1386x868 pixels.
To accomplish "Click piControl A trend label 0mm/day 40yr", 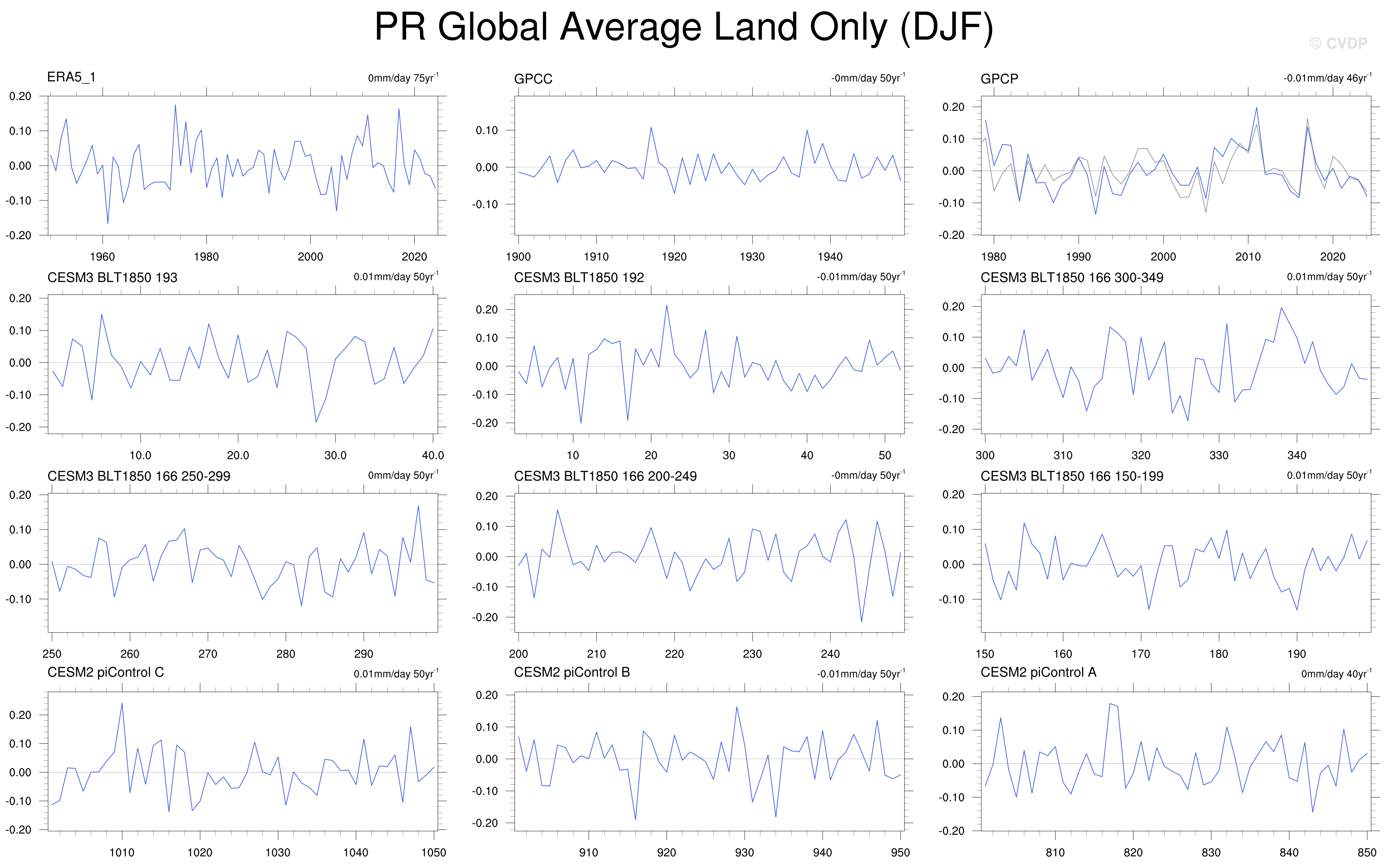I will point(1336,673).
